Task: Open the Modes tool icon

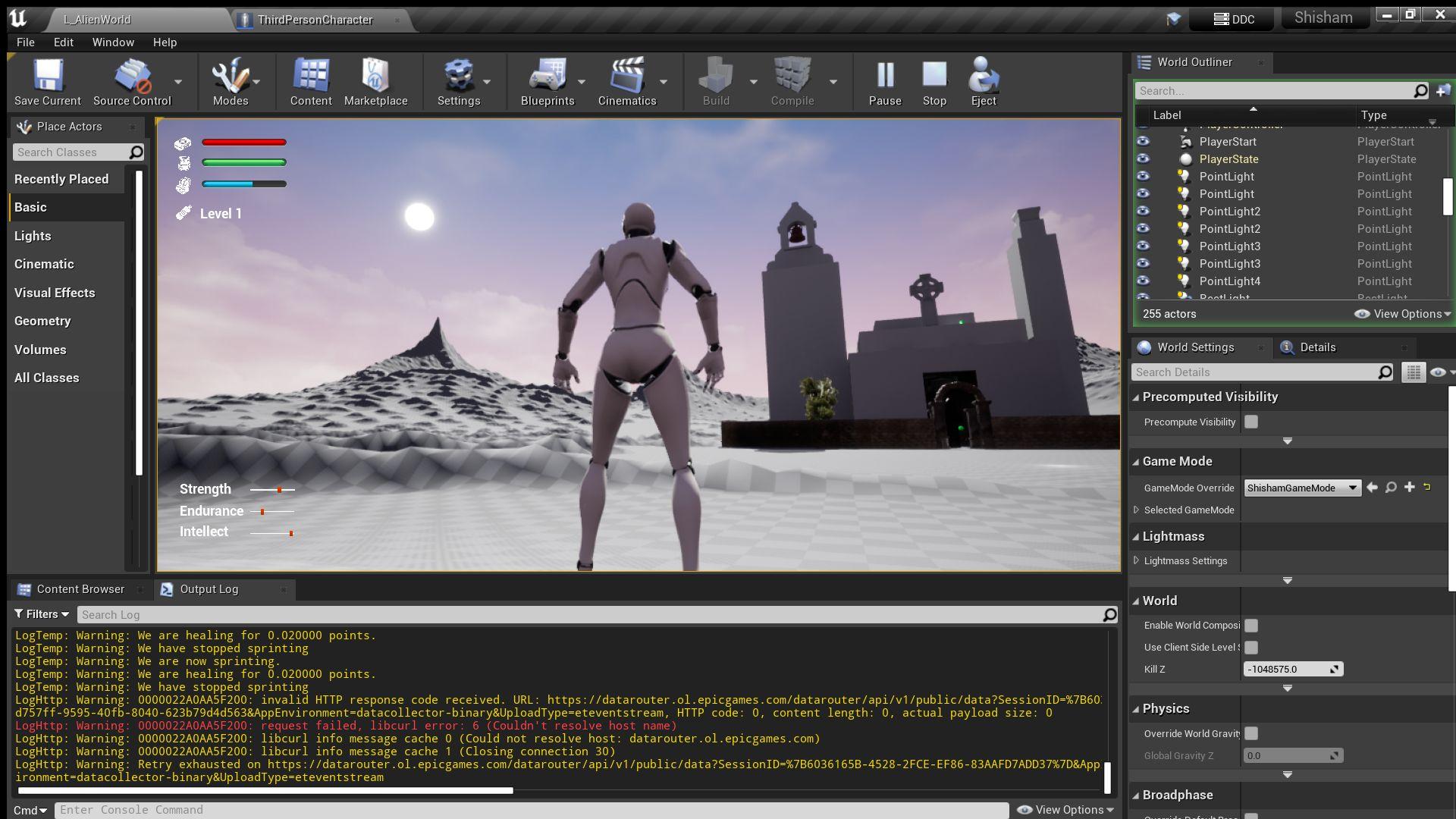Action: click(x=229, y=77)
